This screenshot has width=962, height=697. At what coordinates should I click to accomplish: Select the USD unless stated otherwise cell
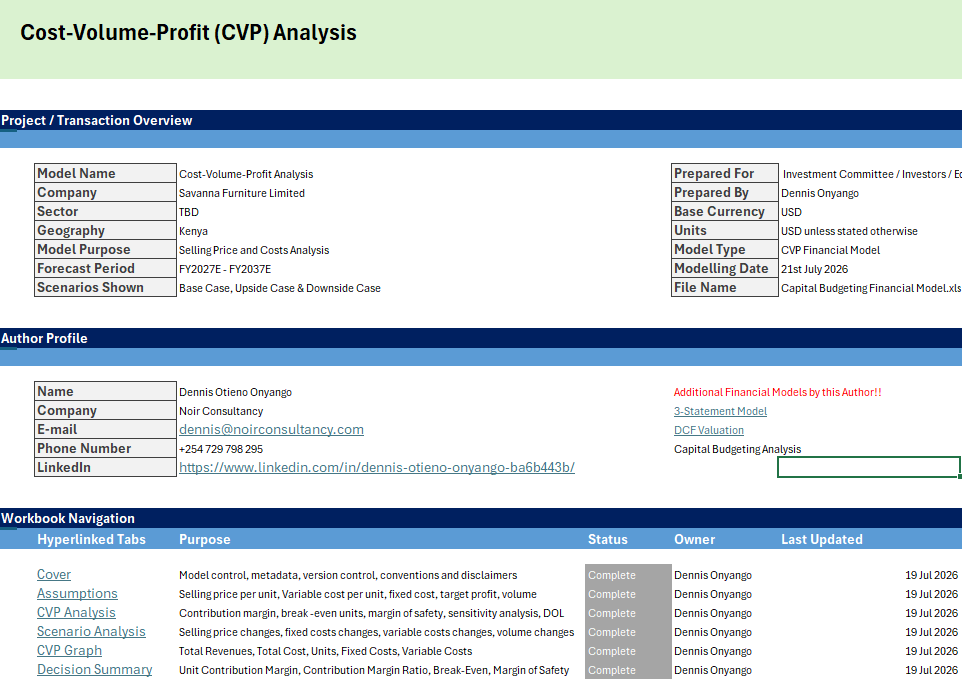(849, 231)
